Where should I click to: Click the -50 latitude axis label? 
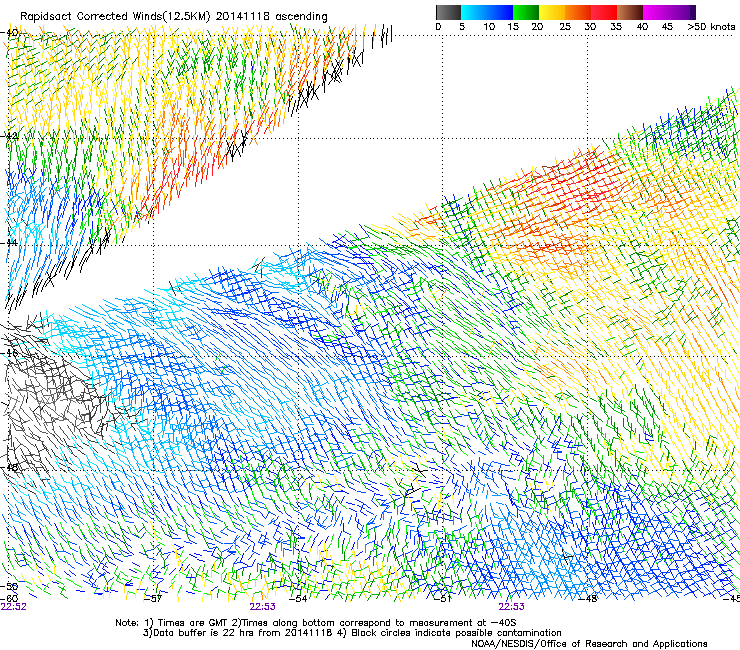[x=9, y=587]
